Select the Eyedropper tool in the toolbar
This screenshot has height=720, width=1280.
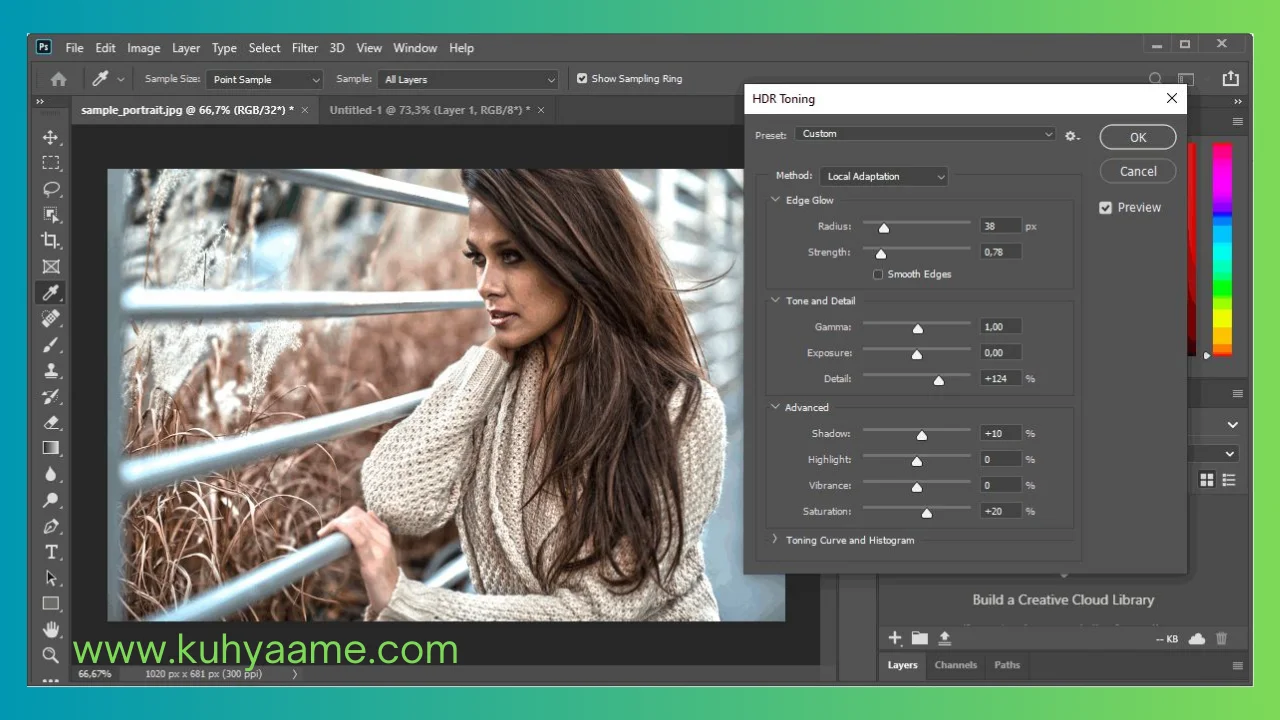pos(51,293)
